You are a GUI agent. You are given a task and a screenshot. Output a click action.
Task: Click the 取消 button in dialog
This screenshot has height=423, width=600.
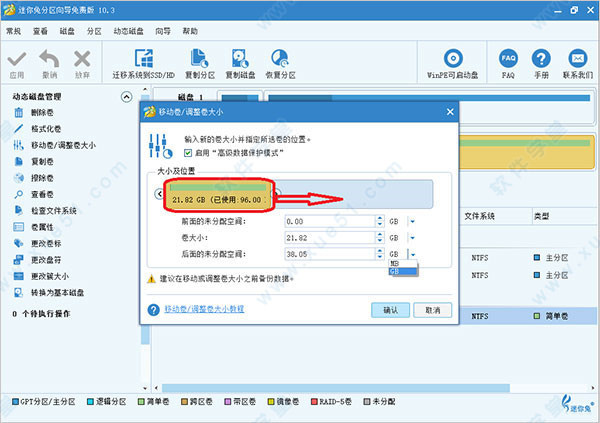tap(432, 310)
